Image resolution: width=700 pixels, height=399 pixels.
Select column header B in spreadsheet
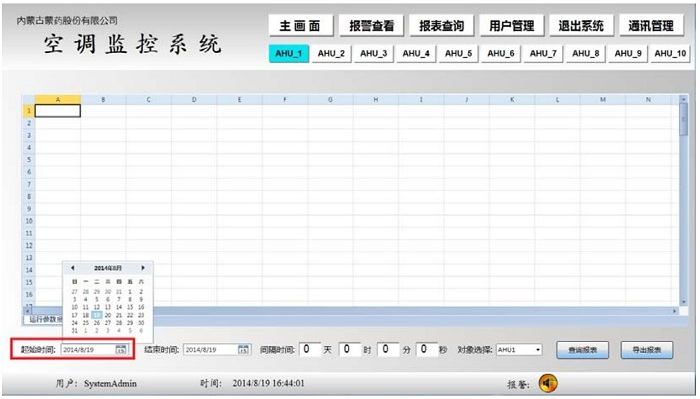pyautogui.click(x=103, y=100)
